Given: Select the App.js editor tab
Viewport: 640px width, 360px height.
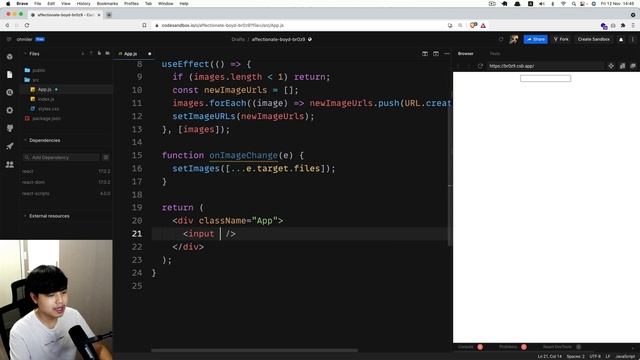Looking at the screenshot, I should coord(131,53).
